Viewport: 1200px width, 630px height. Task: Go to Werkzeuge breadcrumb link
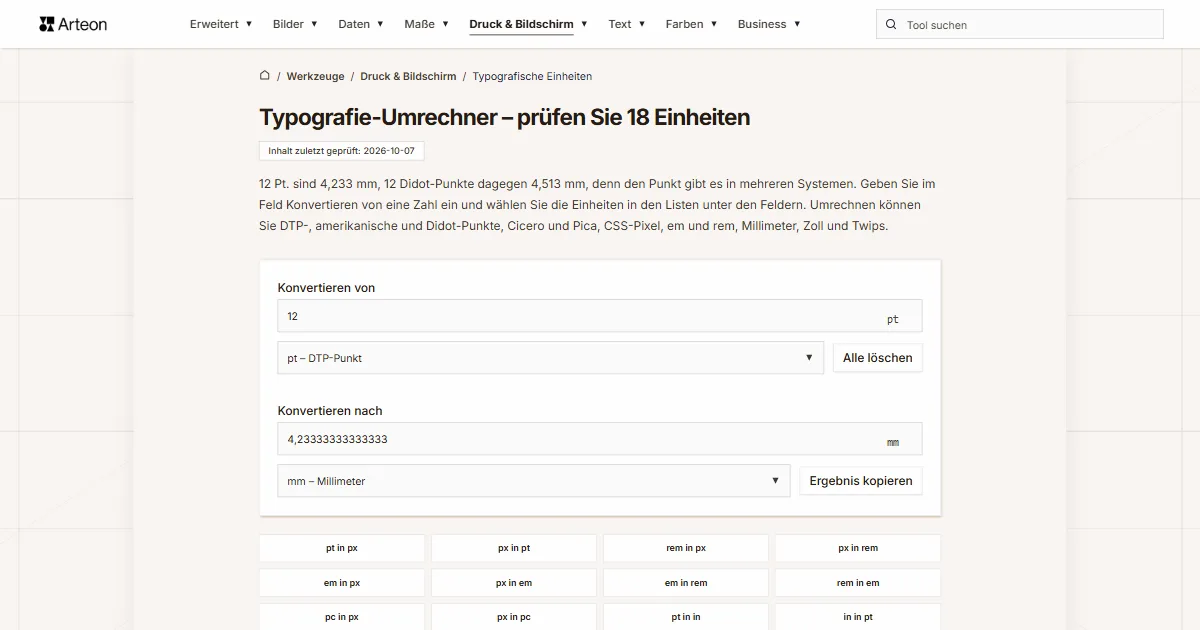(x=315, y=76)
